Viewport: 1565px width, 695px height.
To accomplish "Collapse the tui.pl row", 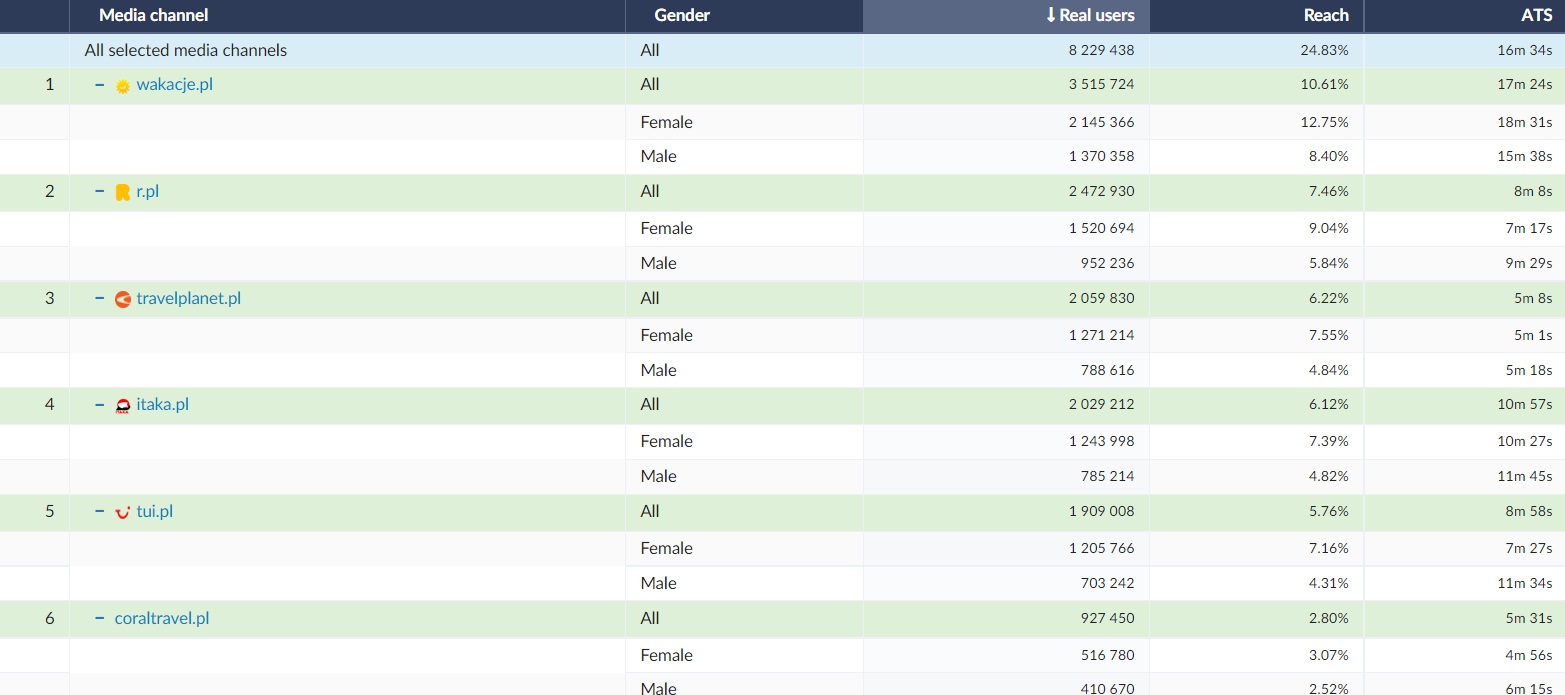I will [x=100, y=511].
